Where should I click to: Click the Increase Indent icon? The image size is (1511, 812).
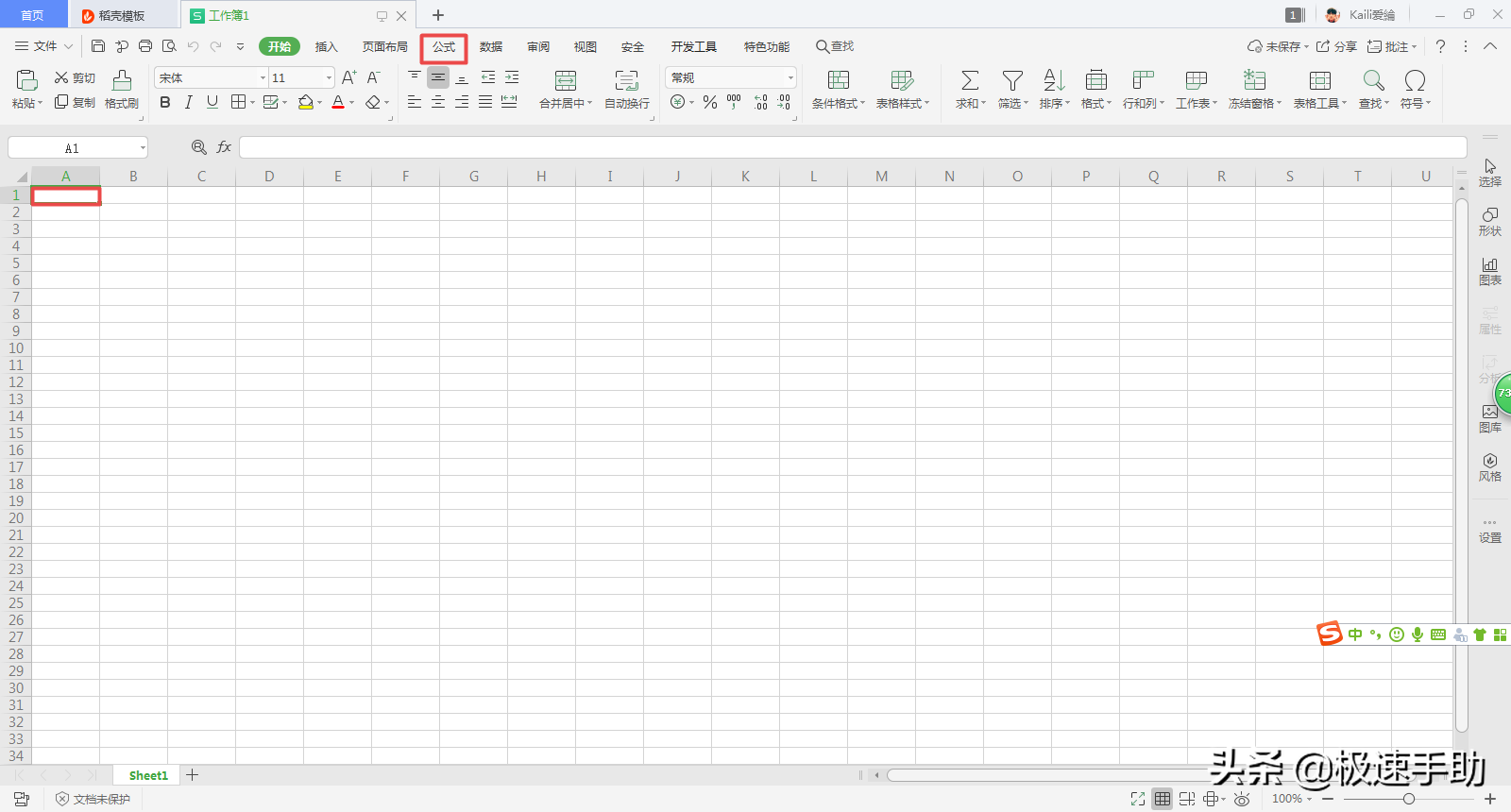point(512,77)
